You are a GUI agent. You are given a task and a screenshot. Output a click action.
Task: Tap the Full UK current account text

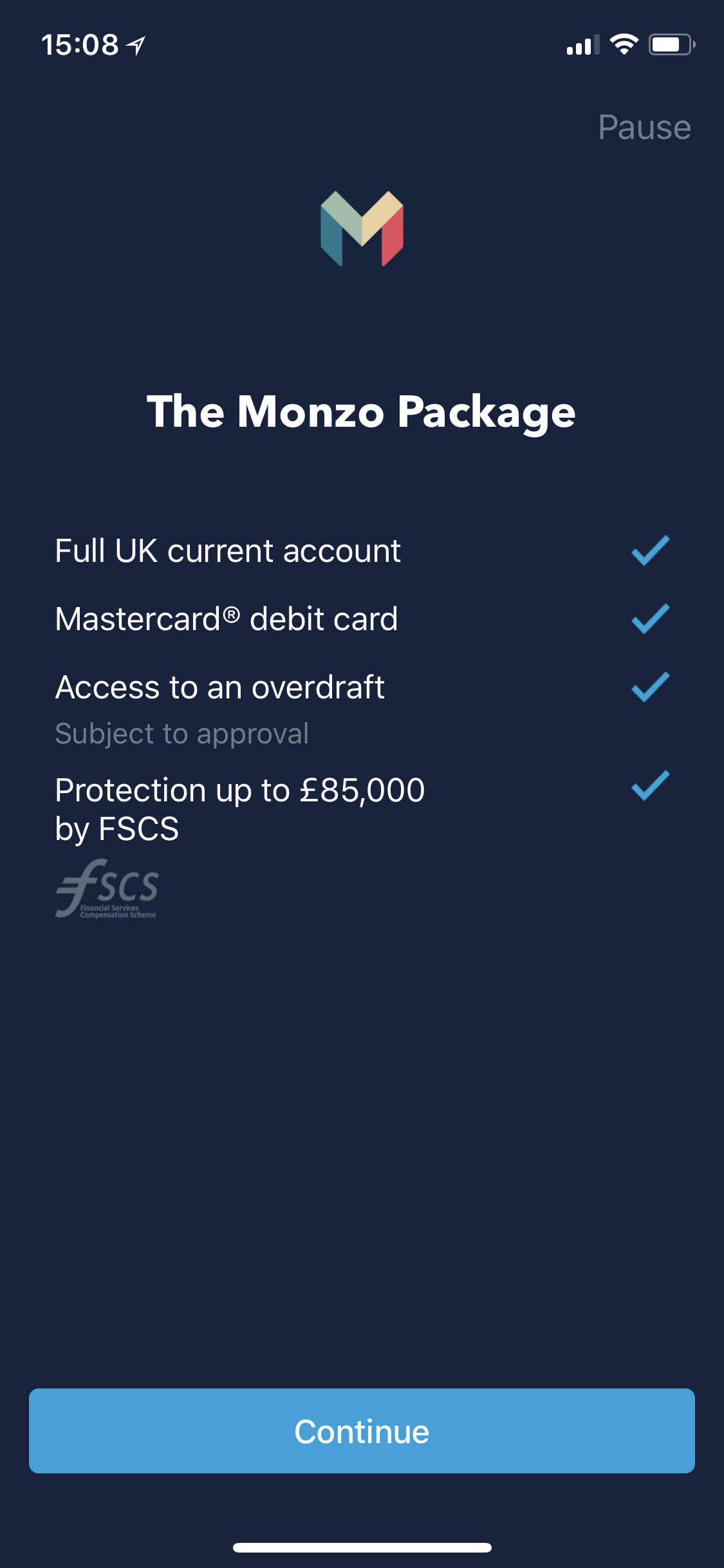coord(228,551)
